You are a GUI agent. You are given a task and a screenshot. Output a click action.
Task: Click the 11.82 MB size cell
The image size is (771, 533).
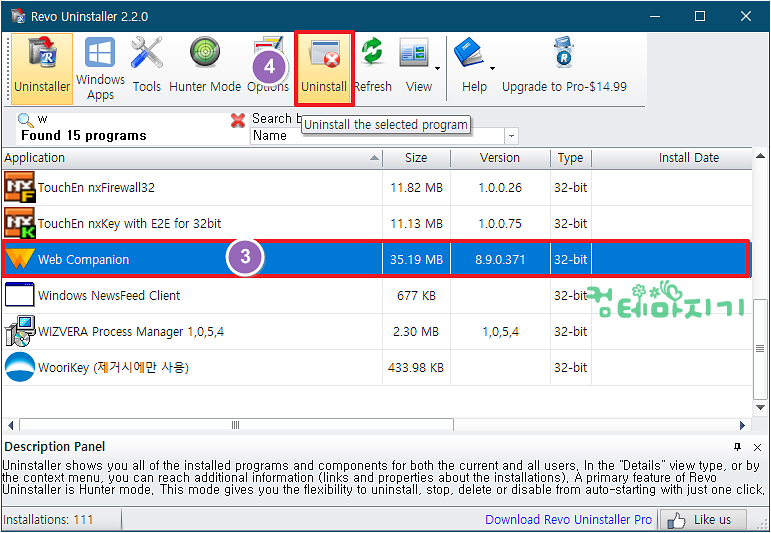(x=416, y=188)
